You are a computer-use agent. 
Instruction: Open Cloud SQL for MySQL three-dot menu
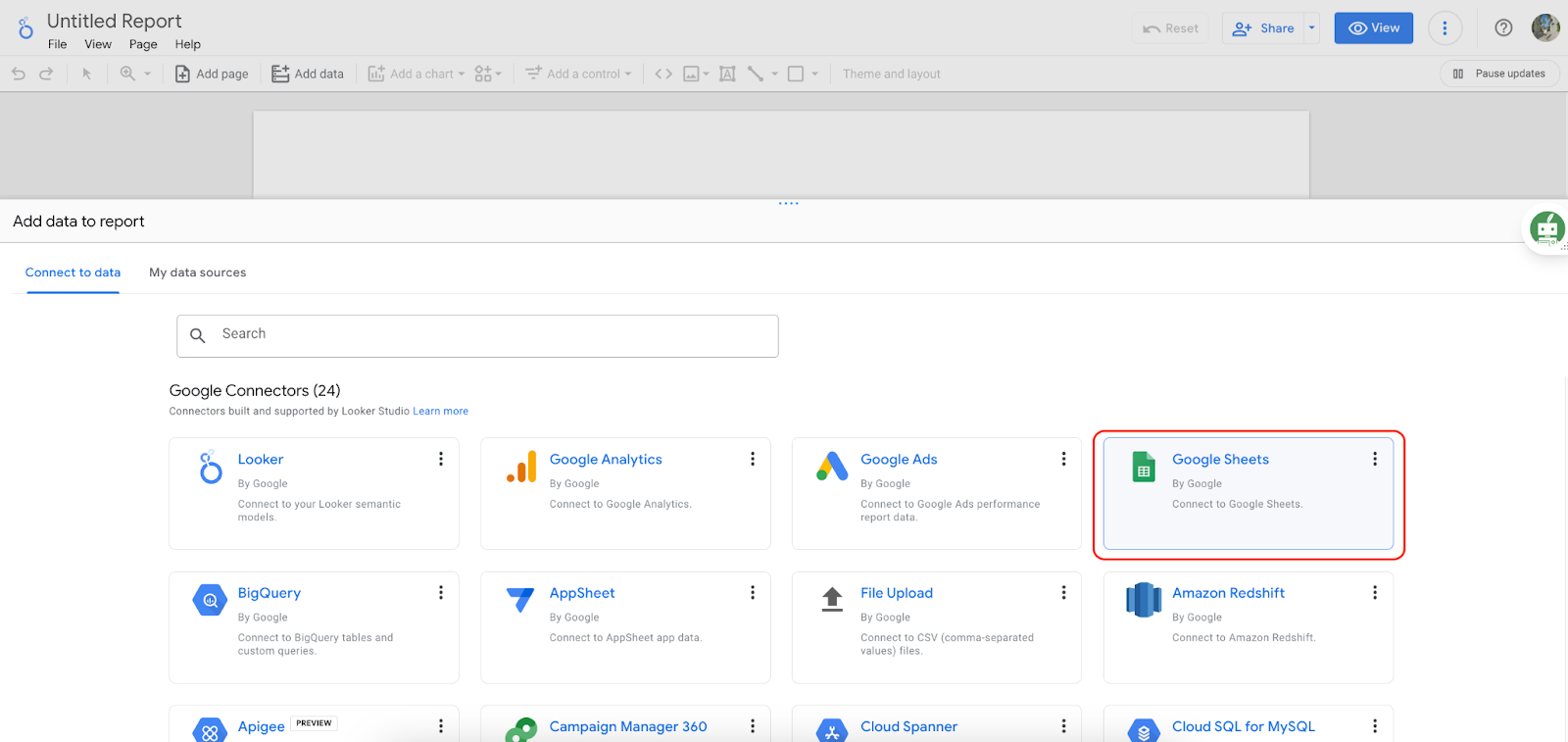[1375, 726]
